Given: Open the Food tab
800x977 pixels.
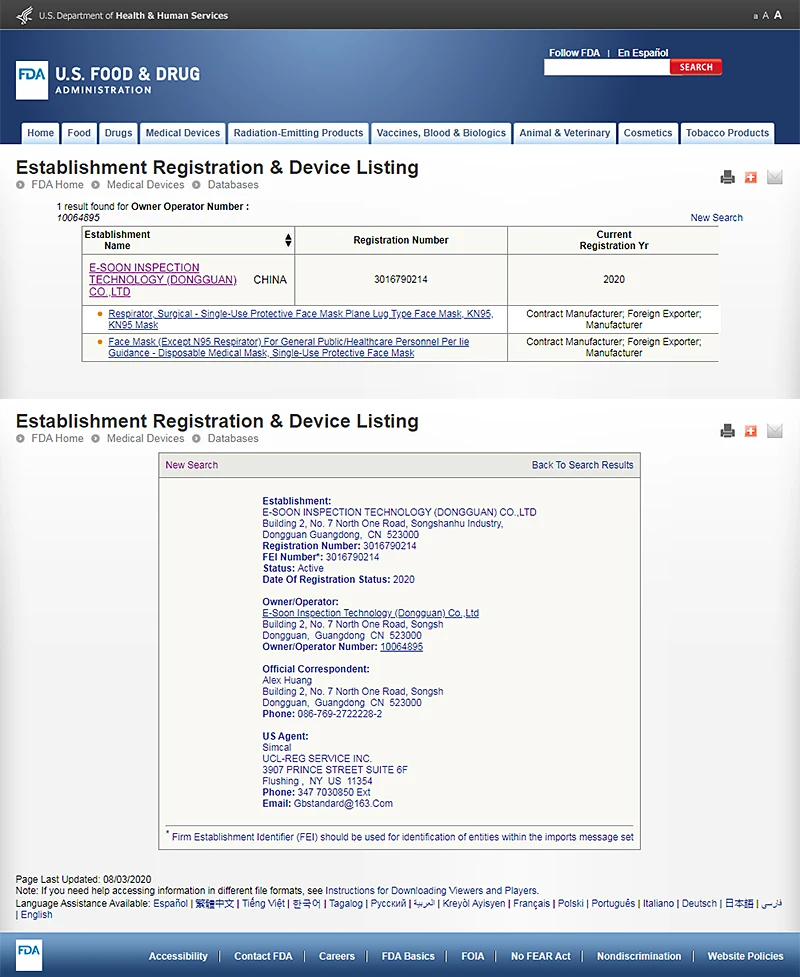Looking at the screenshot, I should [79, 133].
